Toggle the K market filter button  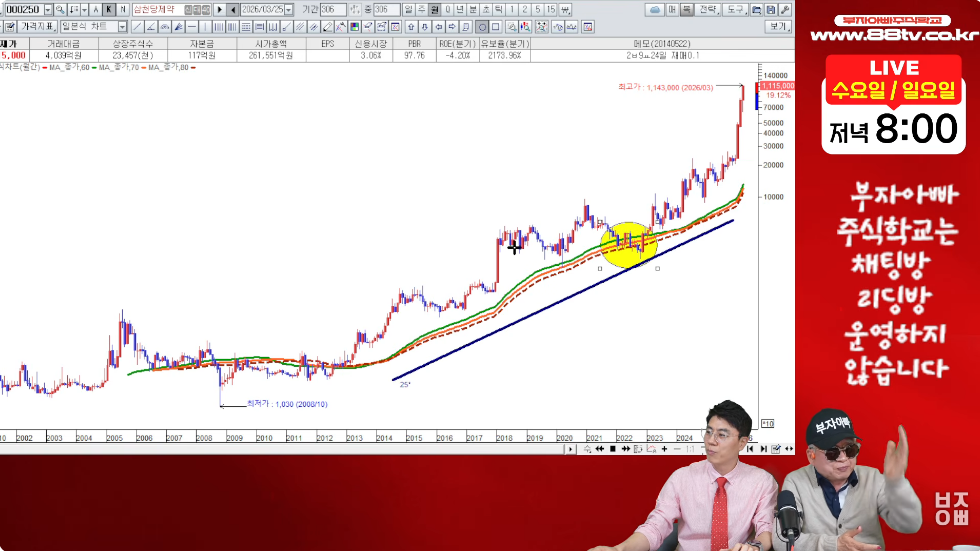109,10
